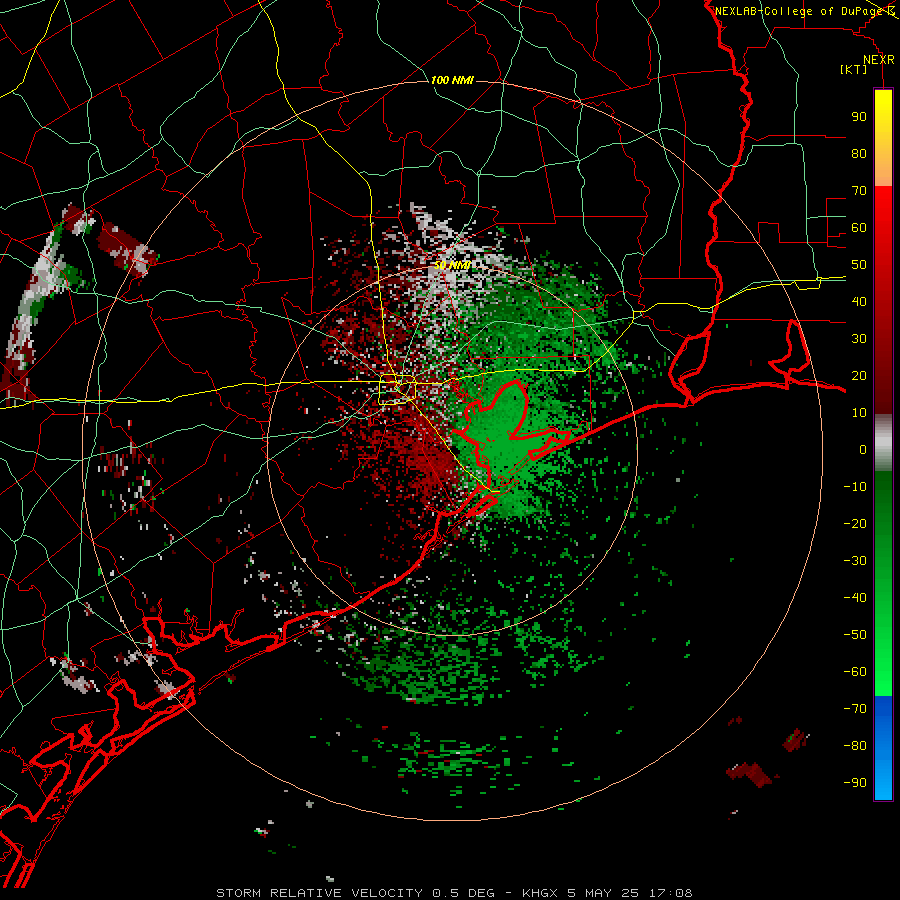
Task: Click the [KT] units label
Action: pos(853,69)
